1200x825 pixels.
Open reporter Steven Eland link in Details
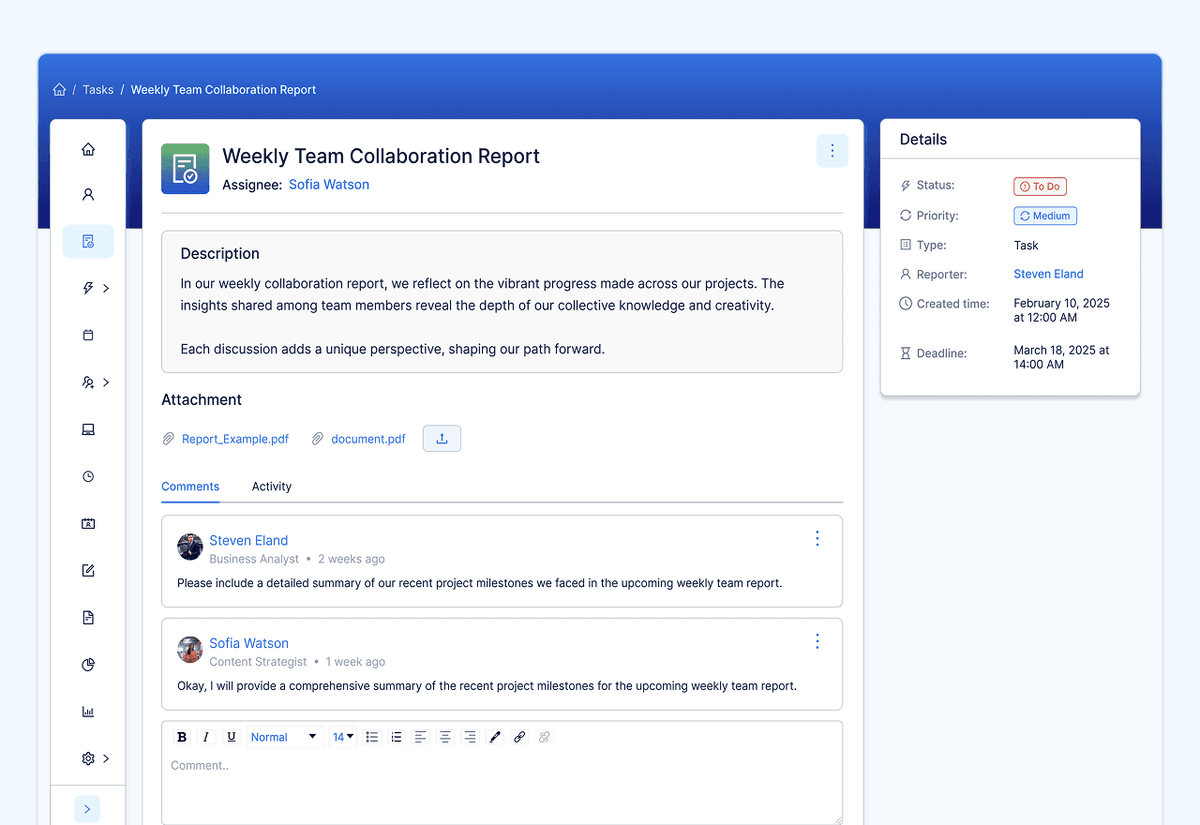point(1048,274)
